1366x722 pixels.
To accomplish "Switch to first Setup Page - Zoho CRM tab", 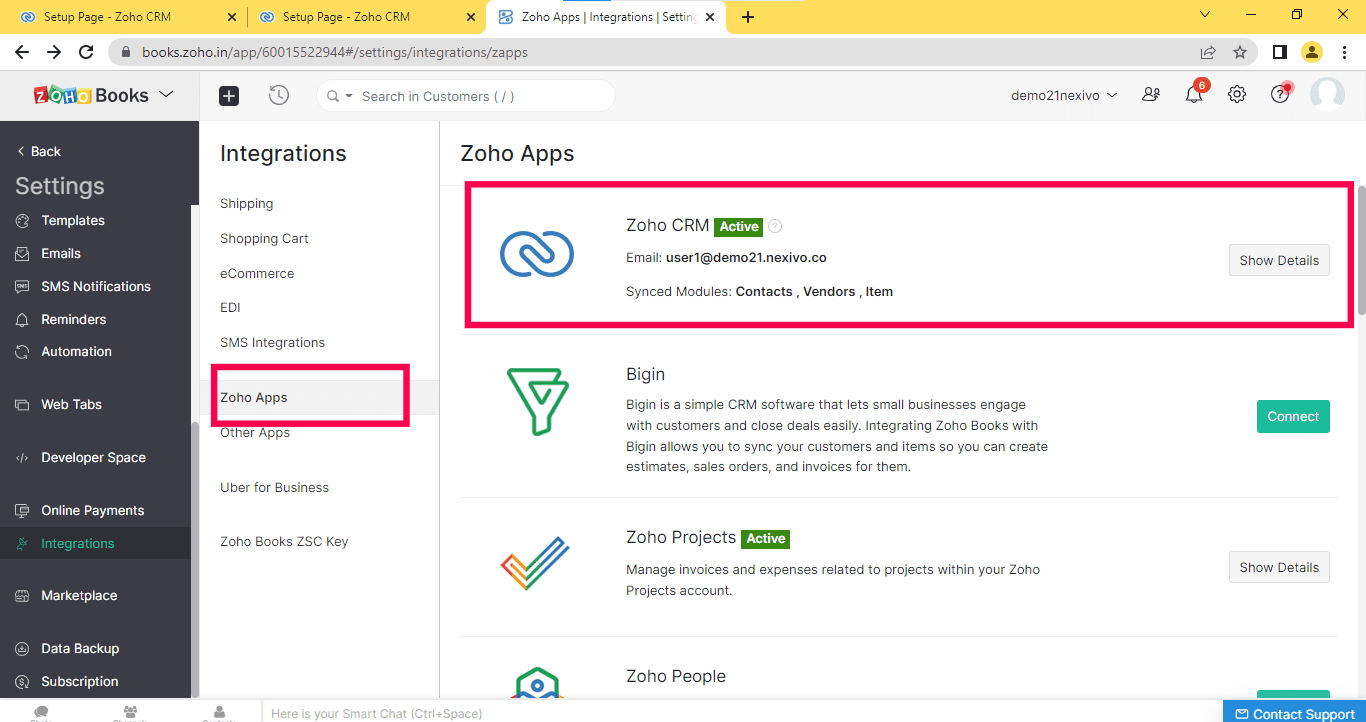I will (123, 17).
